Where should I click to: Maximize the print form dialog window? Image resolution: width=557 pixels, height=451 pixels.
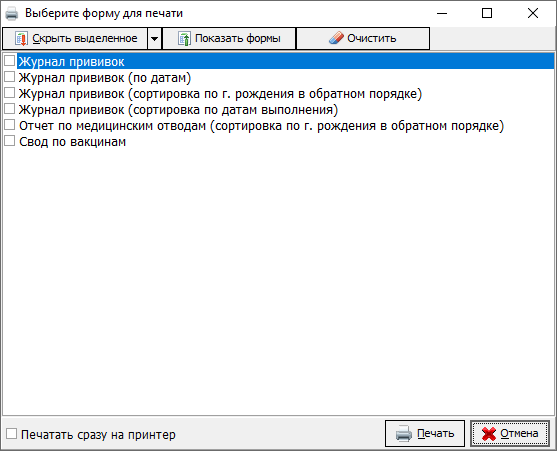click(487, 13)
